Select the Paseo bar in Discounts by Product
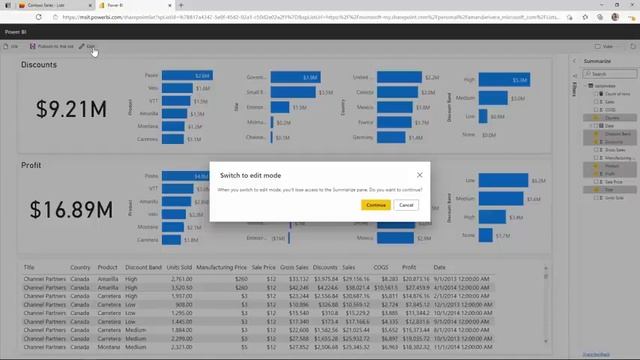This screenshot has width=640, height=360. 187,76
